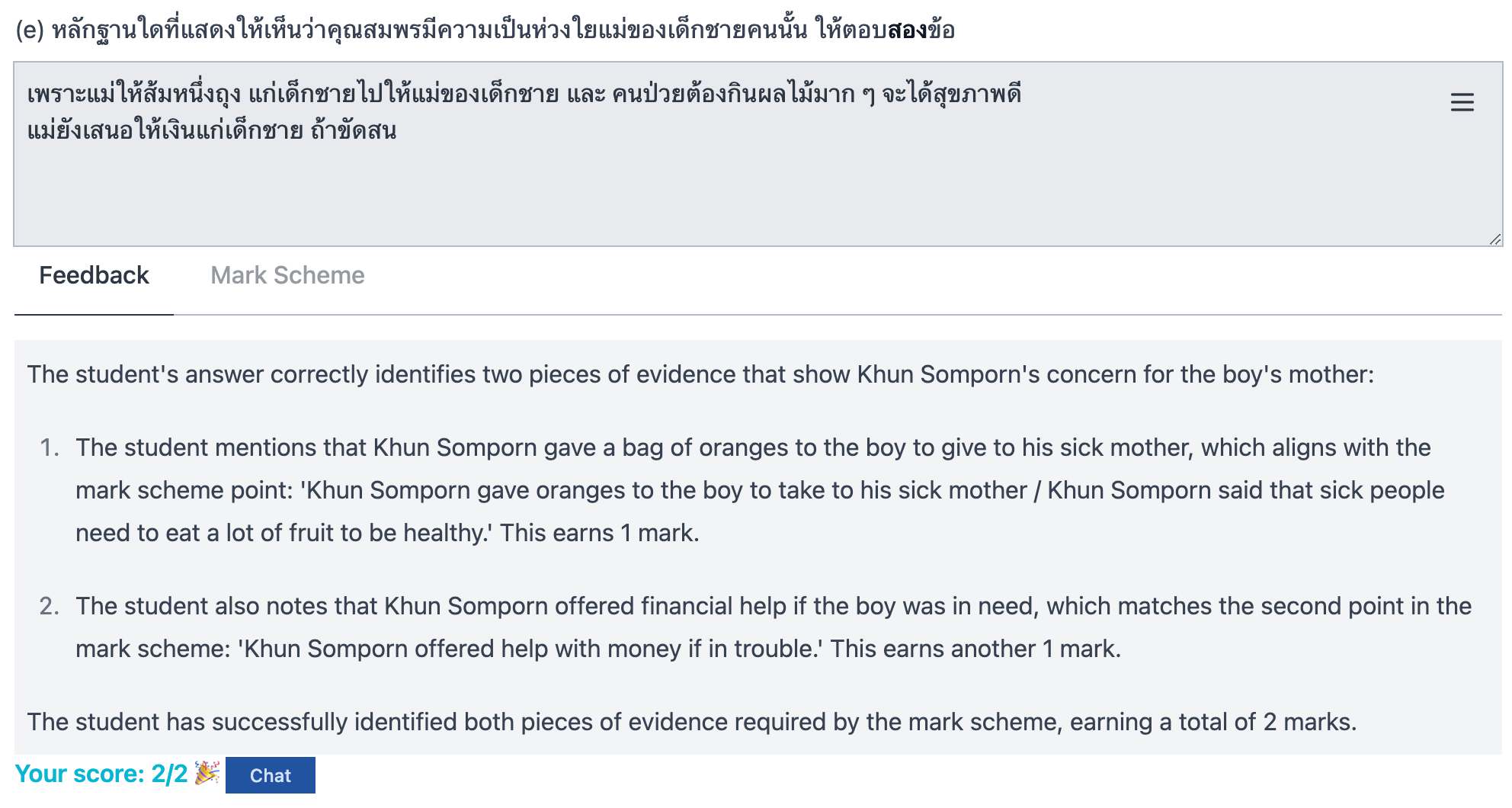The width and height of the screenshot is (1512, 808).
Task: Click the answer line starting with แม่ยังเสนอ
Action: coord(212,131)
